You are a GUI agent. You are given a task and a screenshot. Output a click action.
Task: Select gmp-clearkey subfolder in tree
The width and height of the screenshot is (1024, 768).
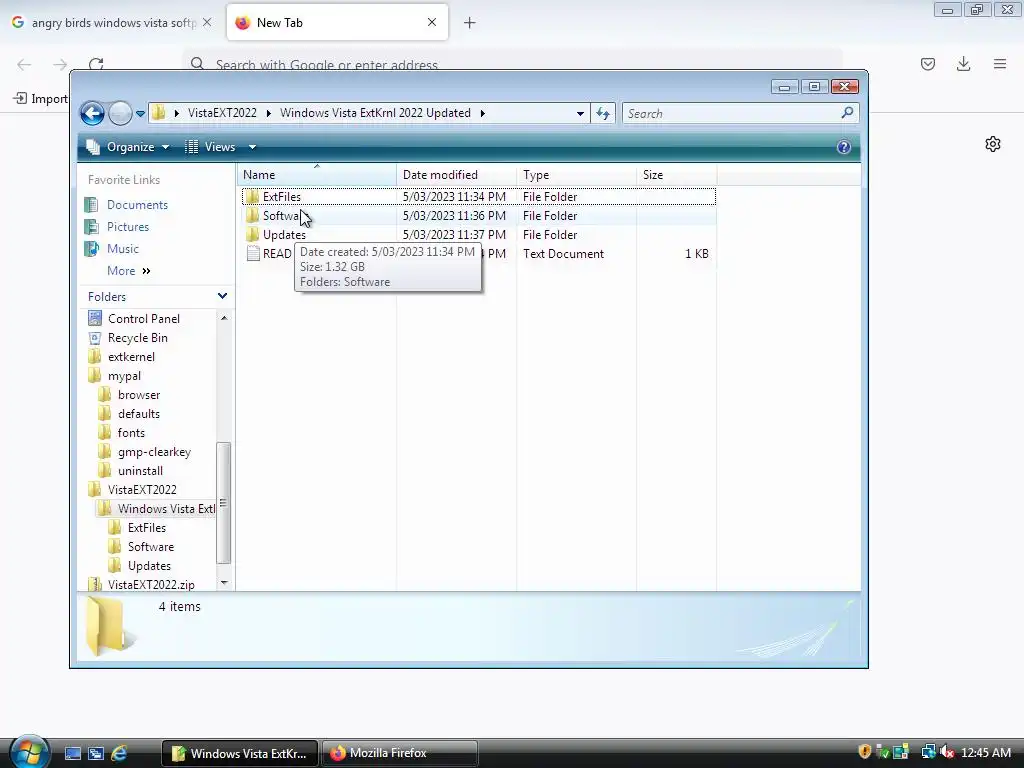154,451
